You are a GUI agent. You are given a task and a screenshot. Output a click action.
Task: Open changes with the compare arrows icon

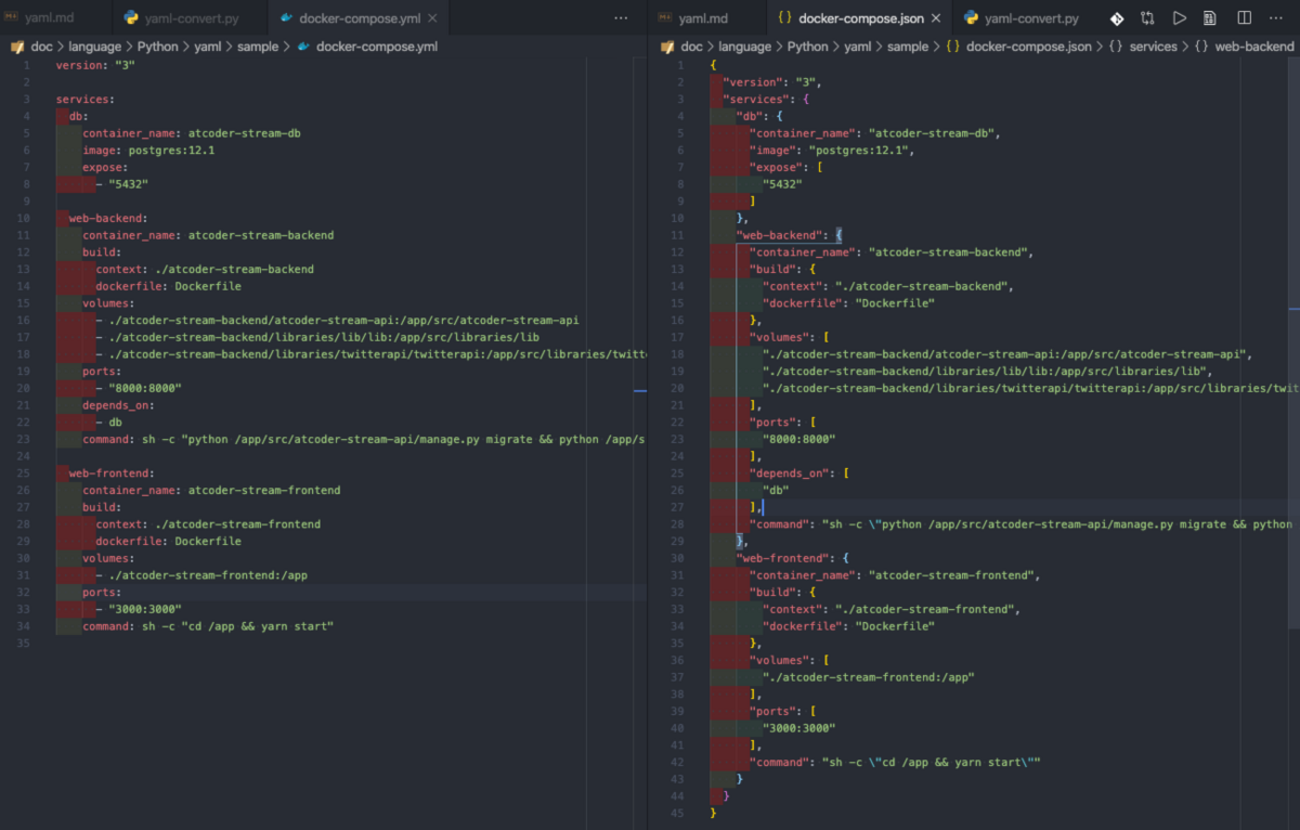click(1147, 18)
